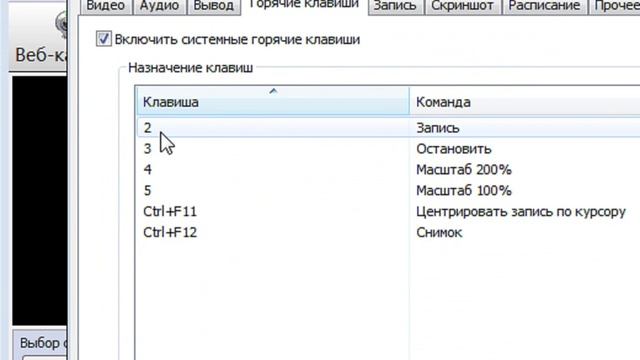This screenshot has width=640, height=360.
Task: Open the Расписание tab
Action: click(x=544, y=6)
